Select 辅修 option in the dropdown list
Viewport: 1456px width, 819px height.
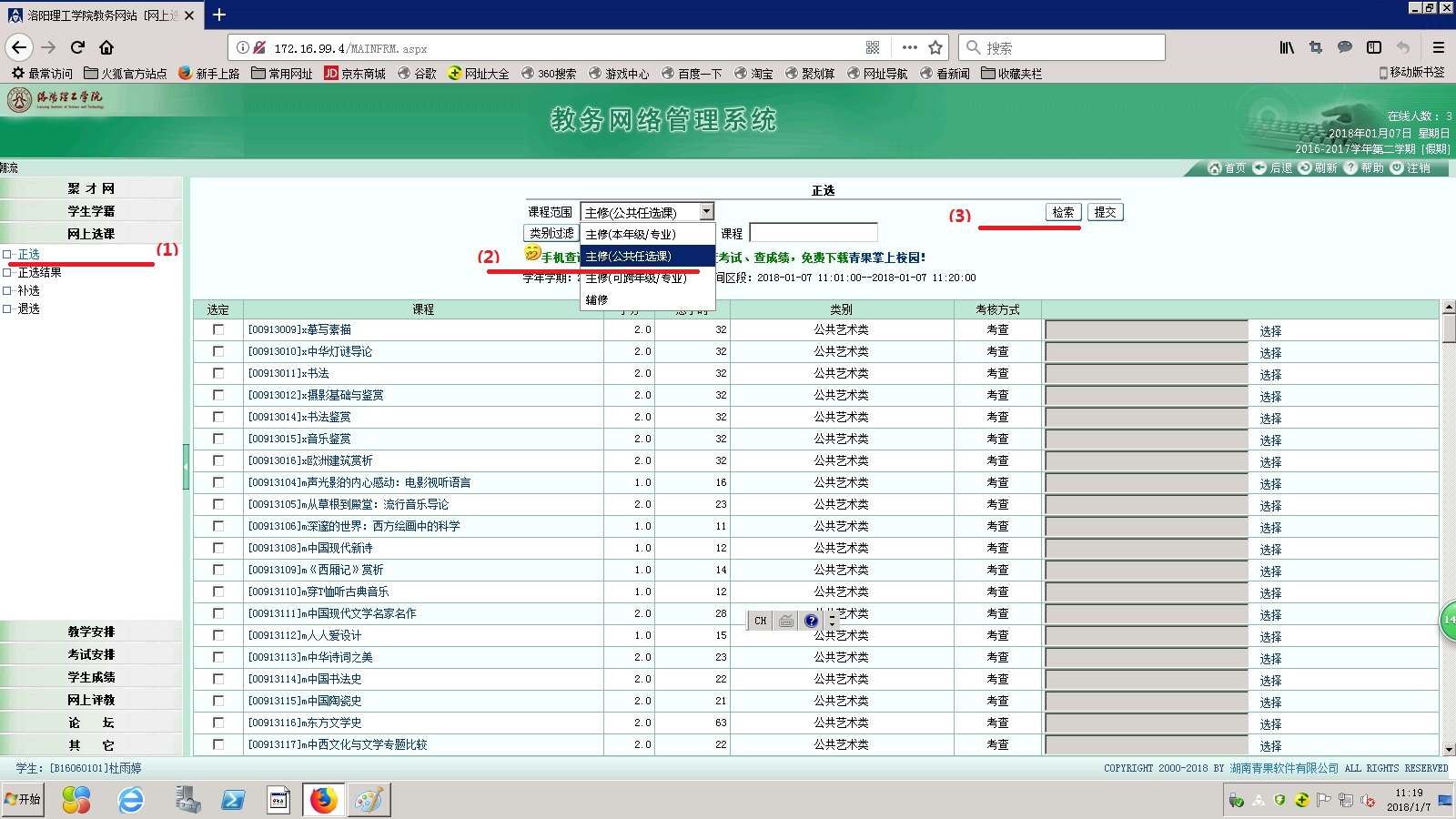(597, 300)
